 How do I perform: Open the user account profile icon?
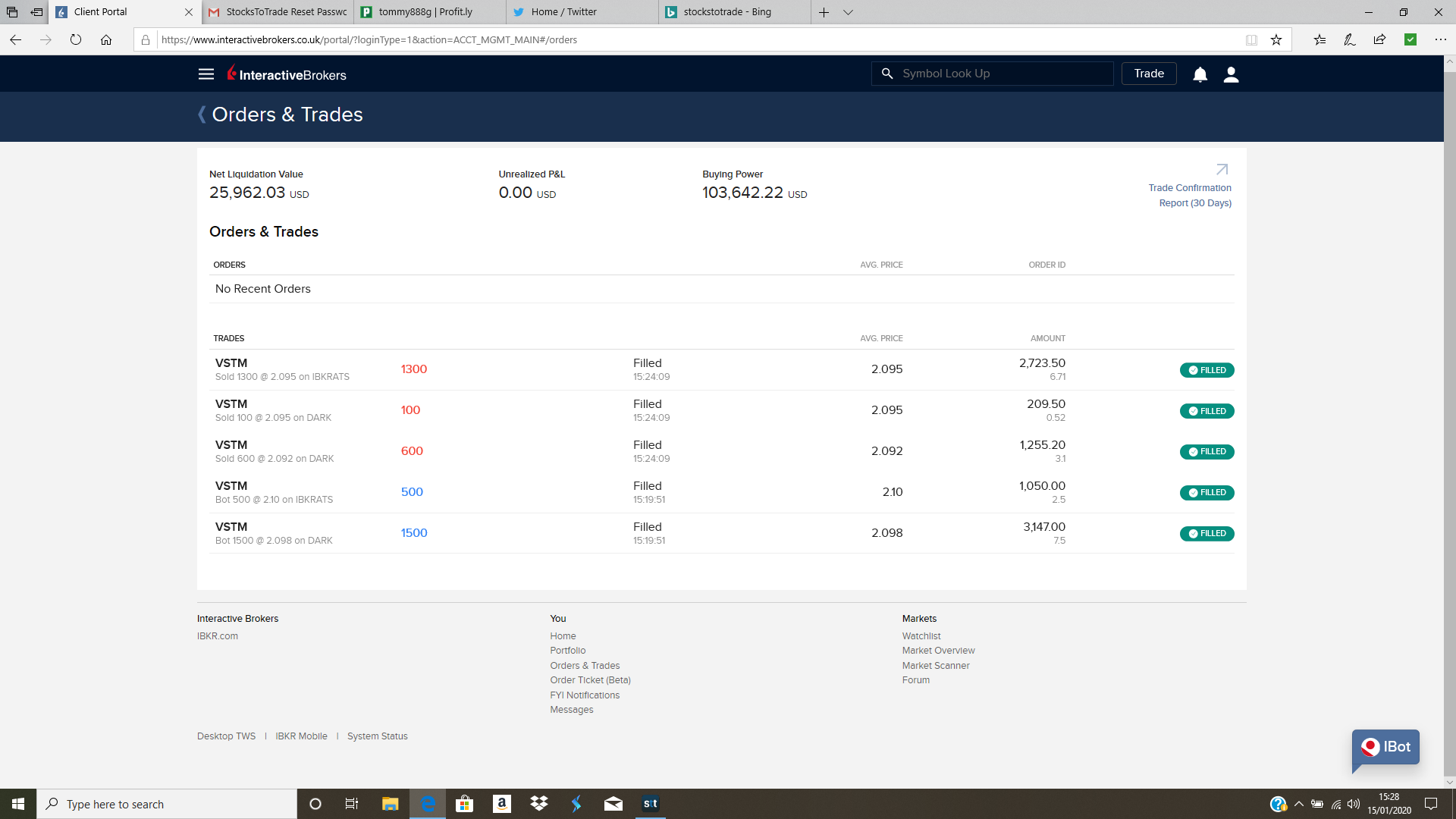pyautogui.click(x=1231, y=74)
